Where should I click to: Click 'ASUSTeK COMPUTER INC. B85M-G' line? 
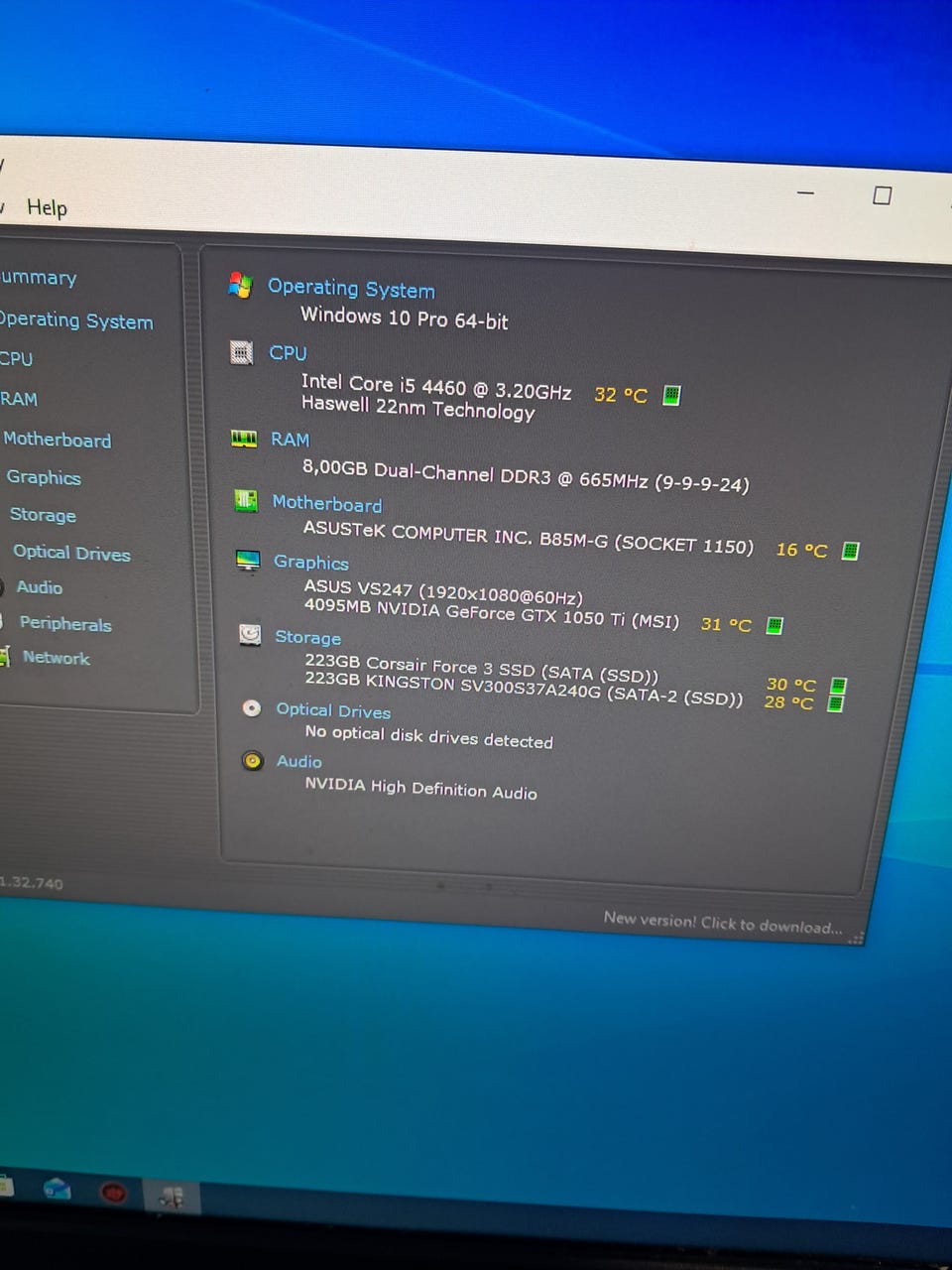pyautogui.click(x=528, y=537)
